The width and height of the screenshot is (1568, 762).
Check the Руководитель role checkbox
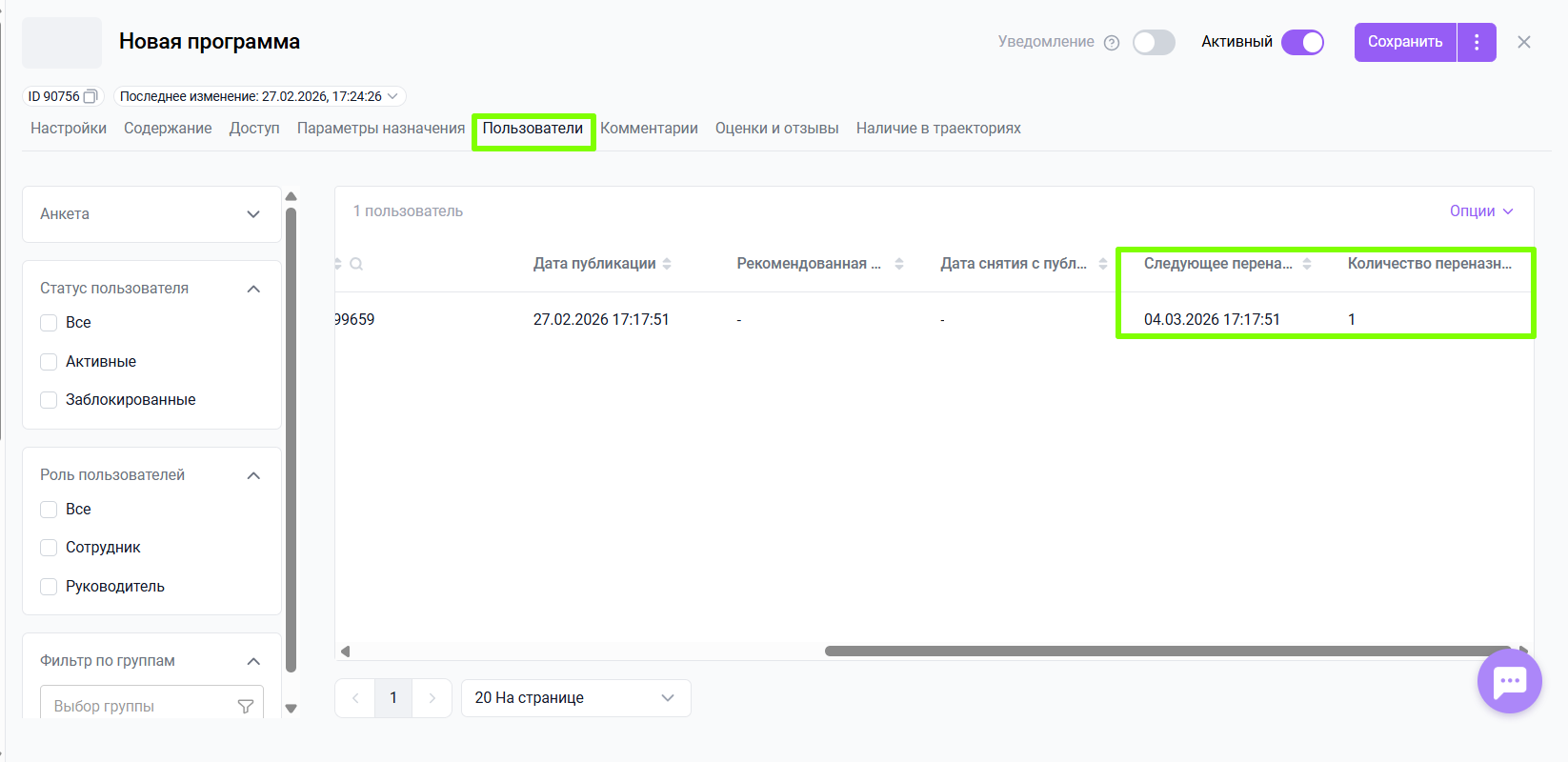[x=49, y=587]
